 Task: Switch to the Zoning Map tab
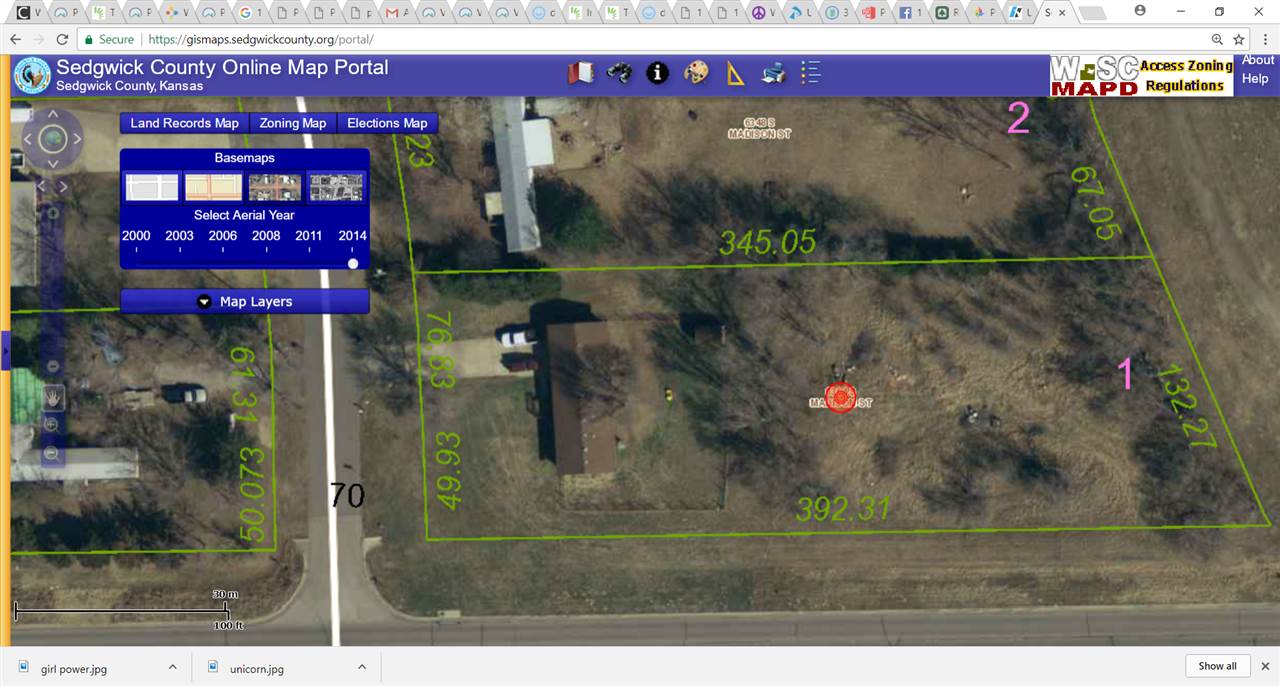(292, 123)
